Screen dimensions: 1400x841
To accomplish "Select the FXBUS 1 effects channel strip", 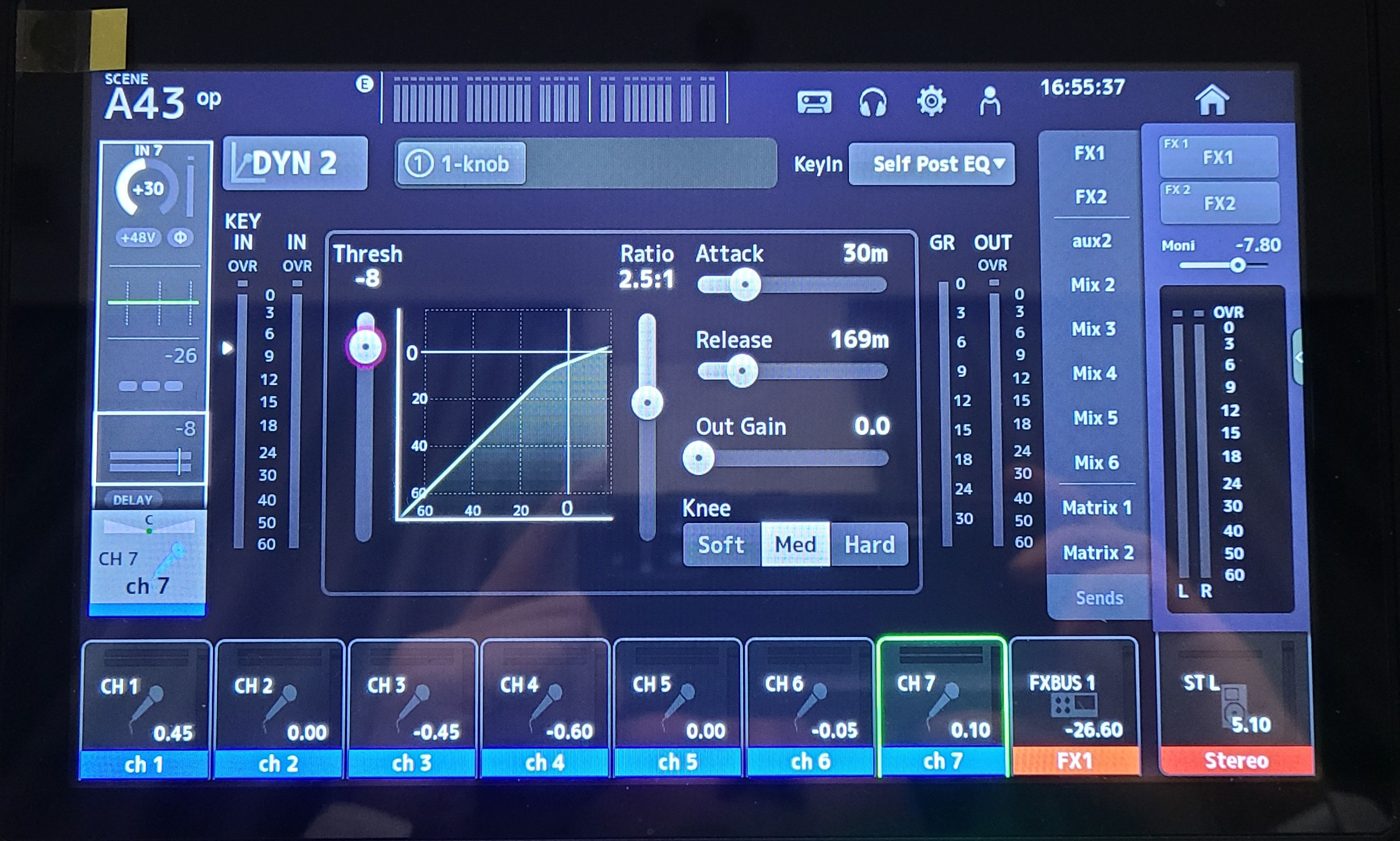I will pos(1074,707).
